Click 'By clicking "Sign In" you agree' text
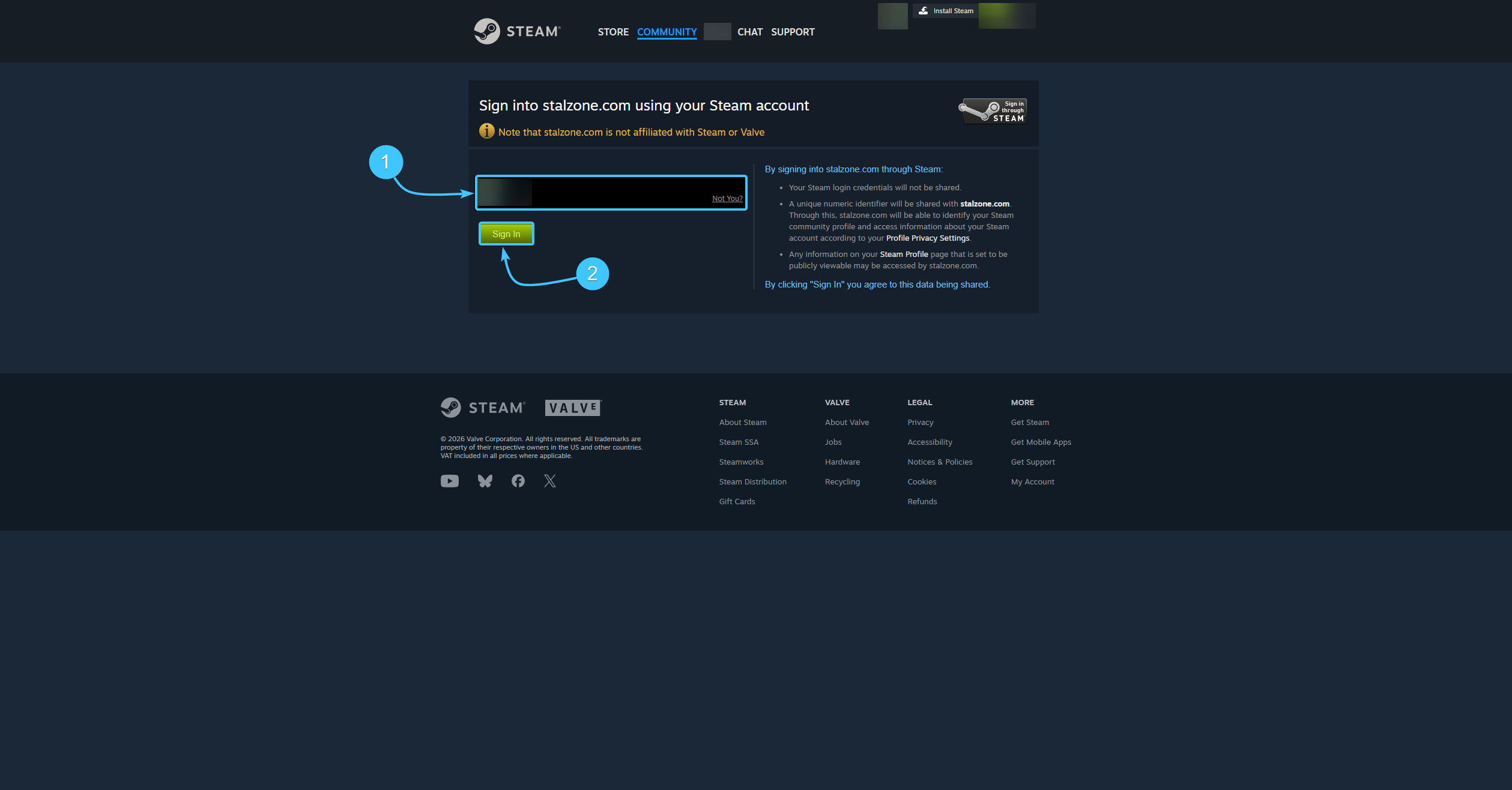The width and height of the screenshot is (1512, 790). (877, 284)
